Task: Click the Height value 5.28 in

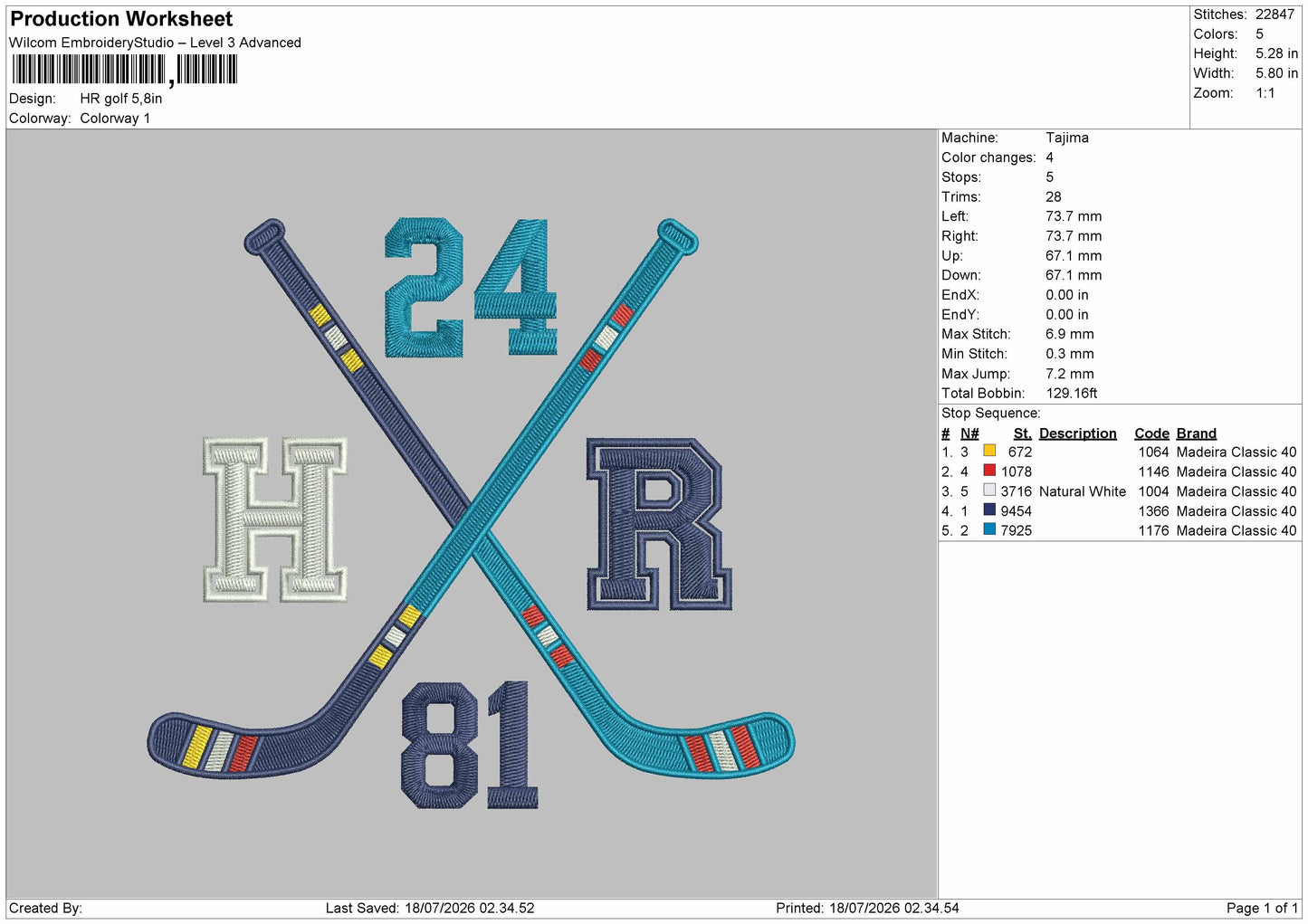Action: coord(1276,54)
